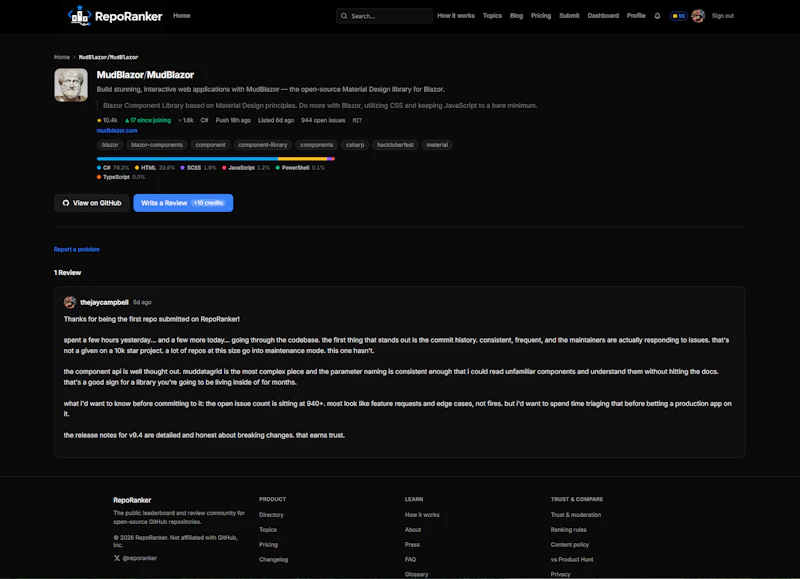This screenshot has width=800, height=579.
Task: Click Sign out
Action: click(x=723, y=16)
